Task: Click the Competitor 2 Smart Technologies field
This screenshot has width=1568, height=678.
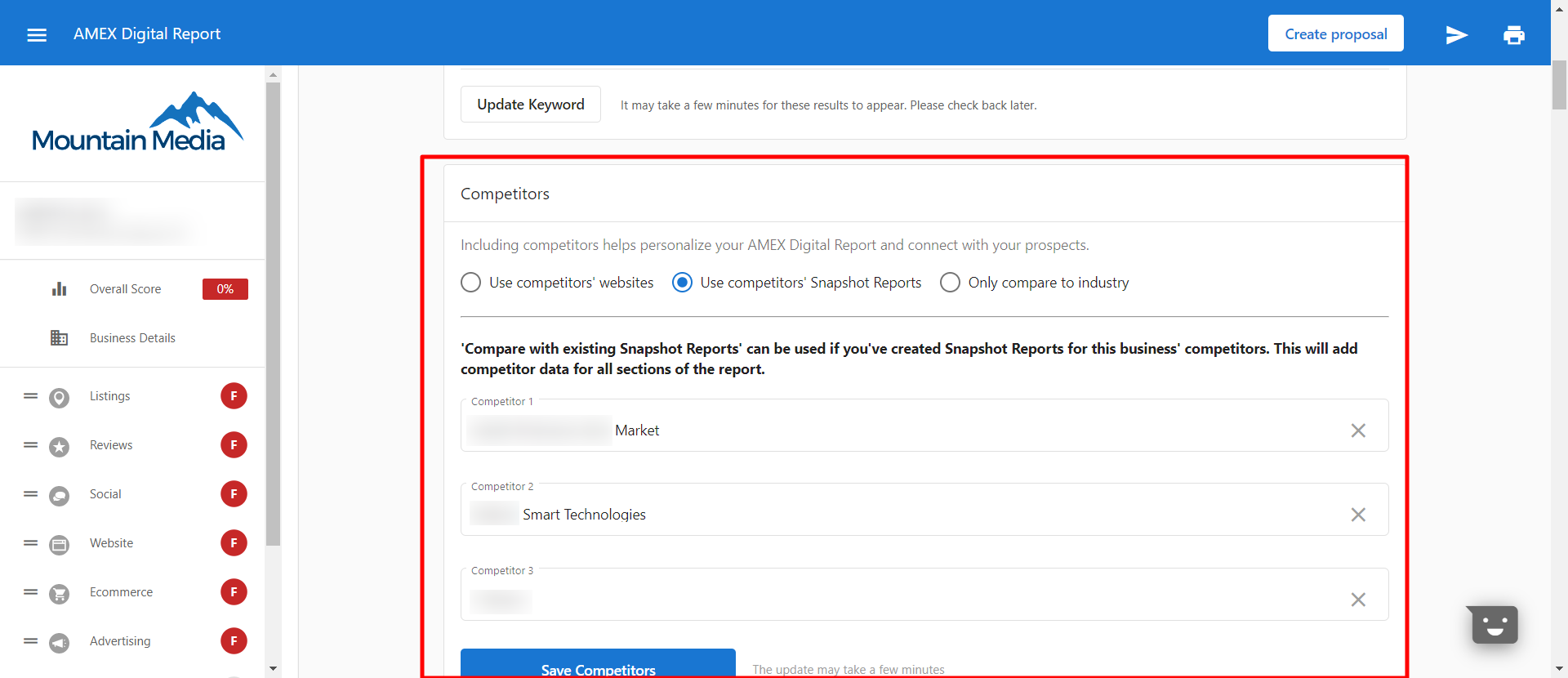Action: [x=924, y=510]
